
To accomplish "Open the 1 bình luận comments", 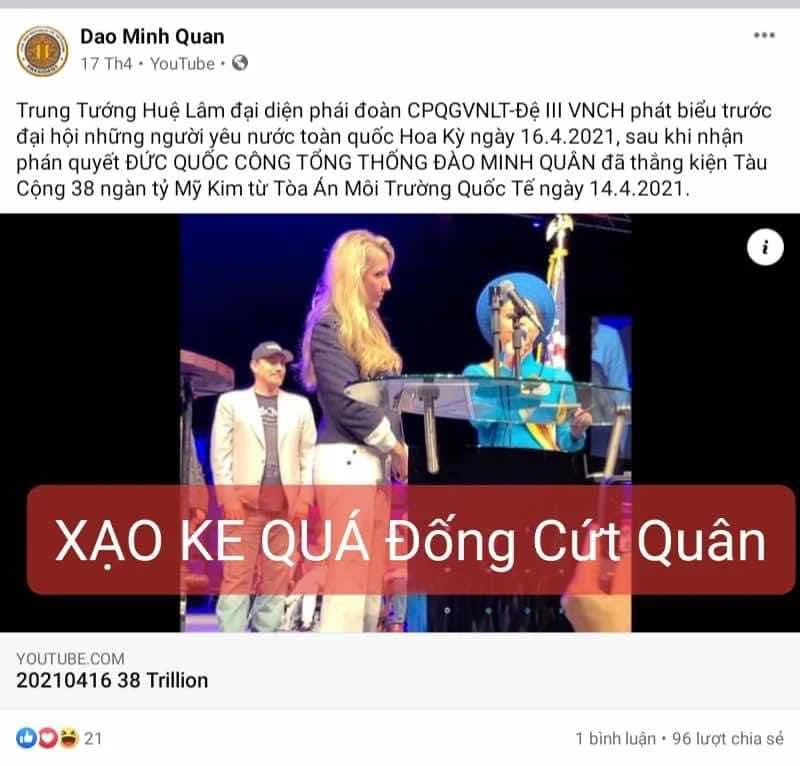I will click(x=616, y=738).
